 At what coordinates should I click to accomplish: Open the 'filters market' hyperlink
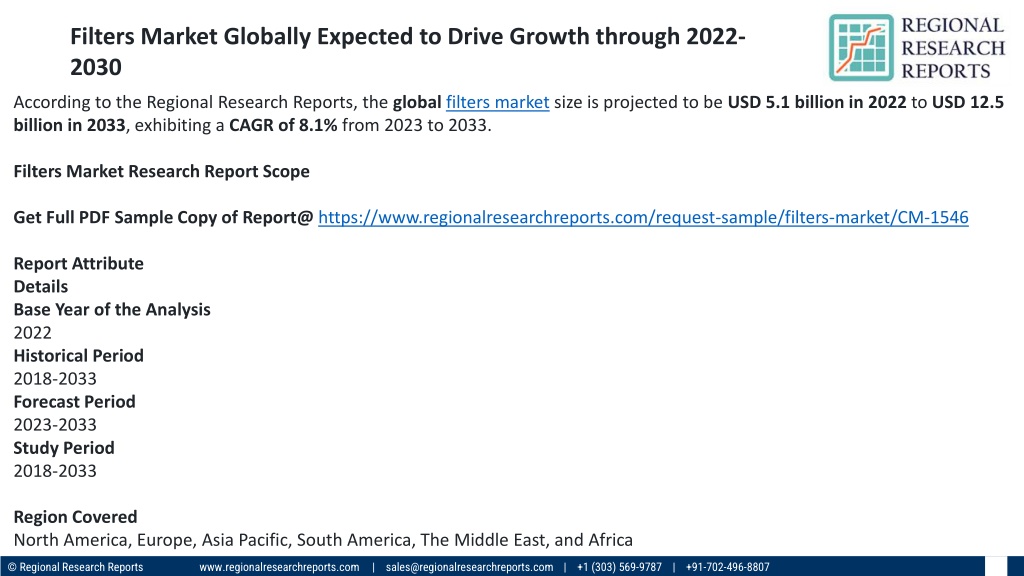497,103
